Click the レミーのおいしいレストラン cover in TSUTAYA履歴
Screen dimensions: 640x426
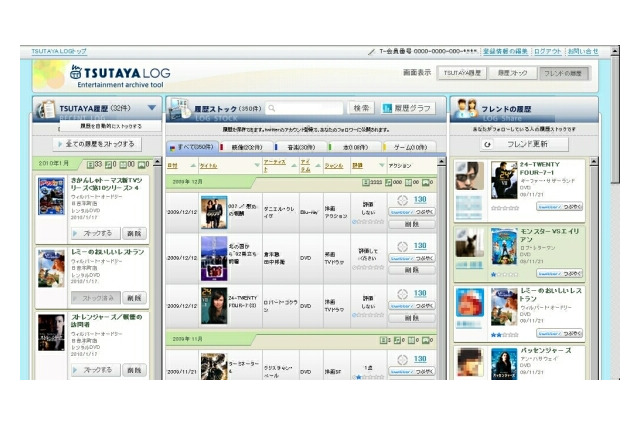51,268
